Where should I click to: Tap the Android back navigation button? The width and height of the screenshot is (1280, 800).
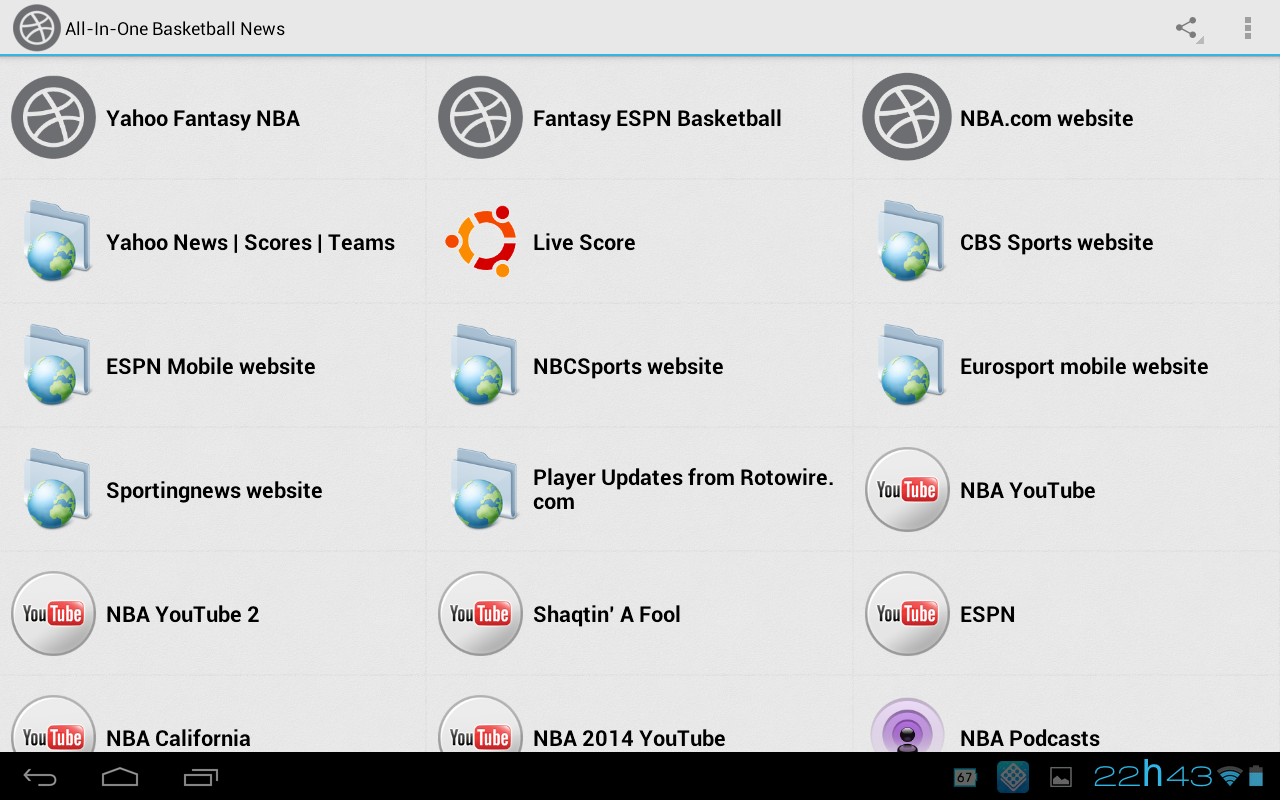40,777
